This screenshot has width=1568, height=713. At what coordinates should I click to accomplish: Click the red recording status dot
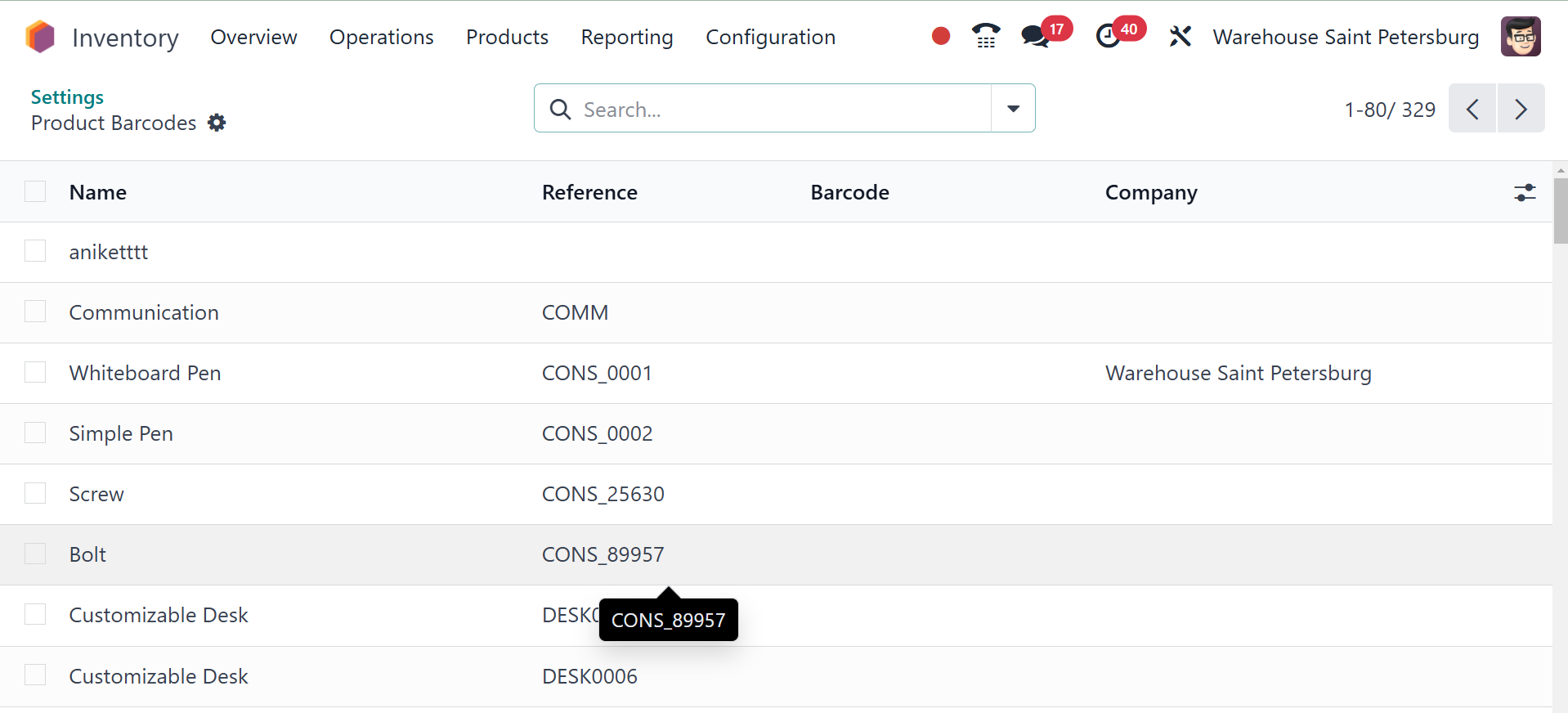click(x=941, y=36)
